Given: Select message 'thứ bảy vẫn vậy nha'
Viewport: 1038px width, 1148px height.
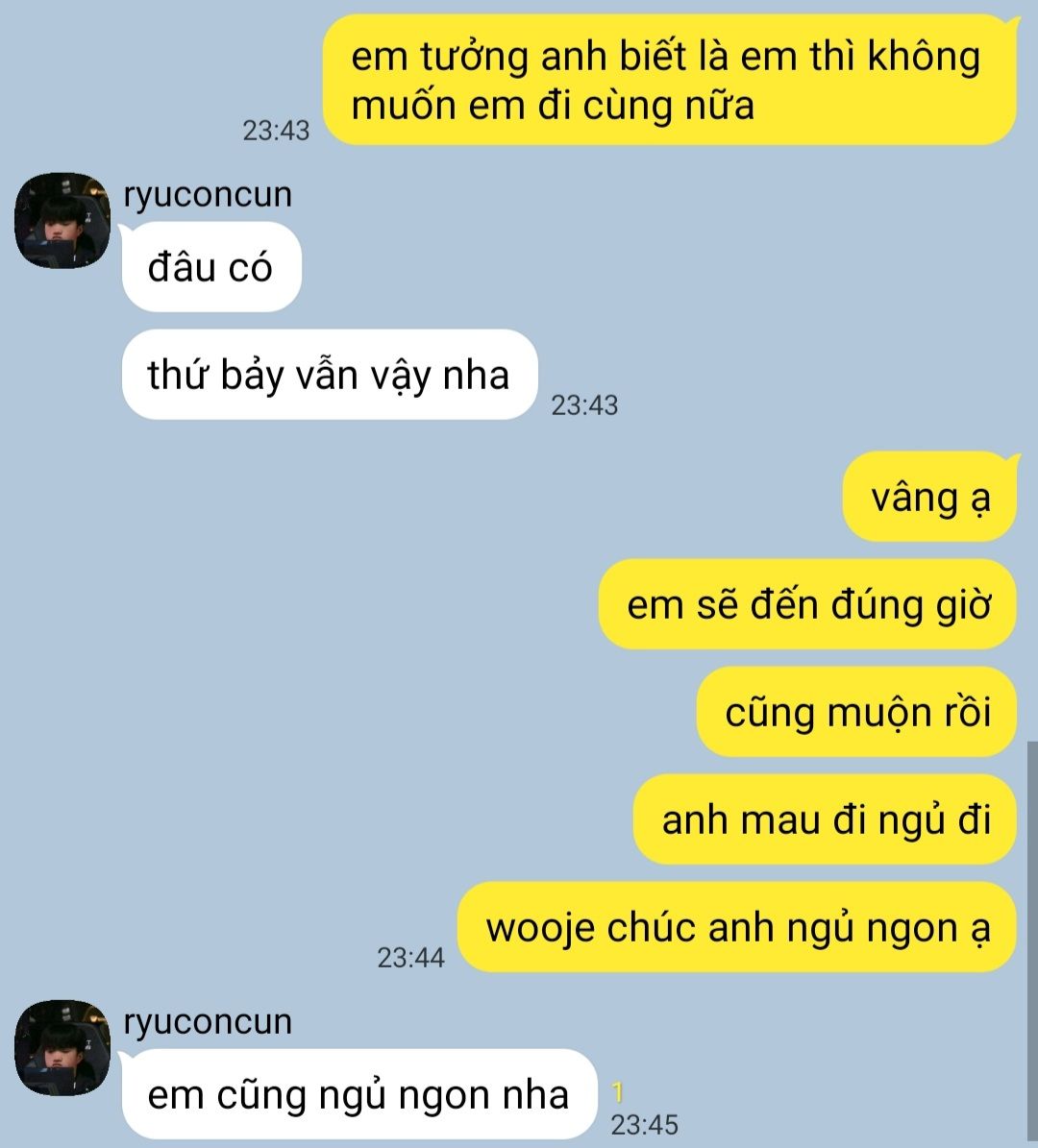Looking at the screenshot, I should tap(329, 374).
